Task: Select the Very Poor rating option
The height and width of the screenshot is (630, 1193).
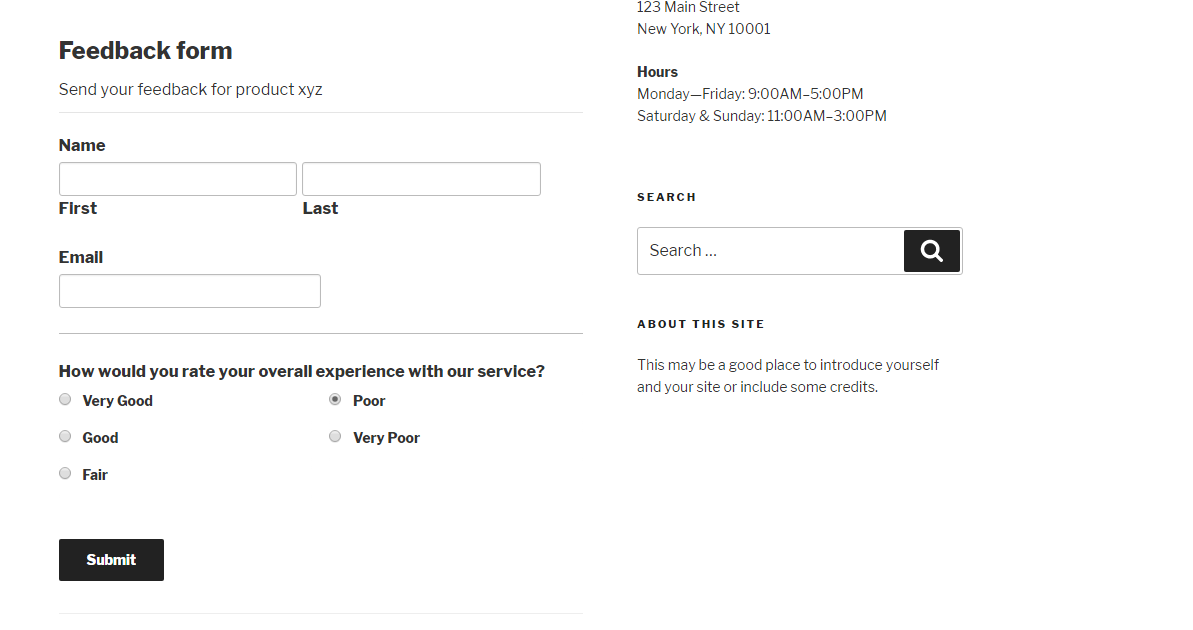Action: coord(335,435)
